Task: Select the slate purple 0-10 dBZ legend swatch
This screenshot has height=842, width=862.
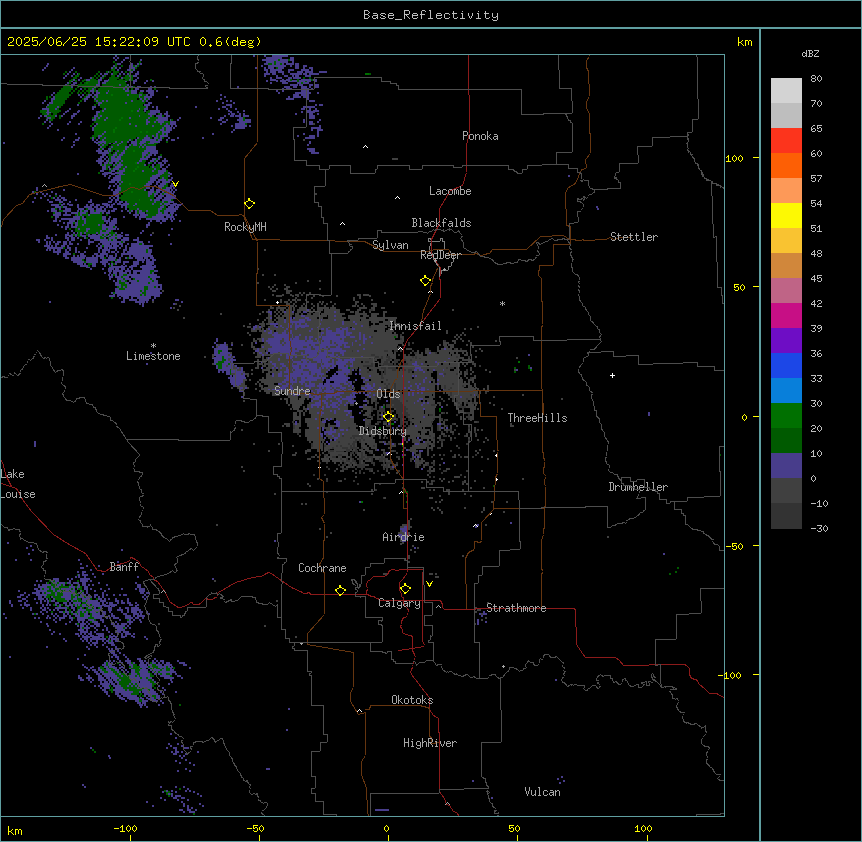Action: pos(786,466)
